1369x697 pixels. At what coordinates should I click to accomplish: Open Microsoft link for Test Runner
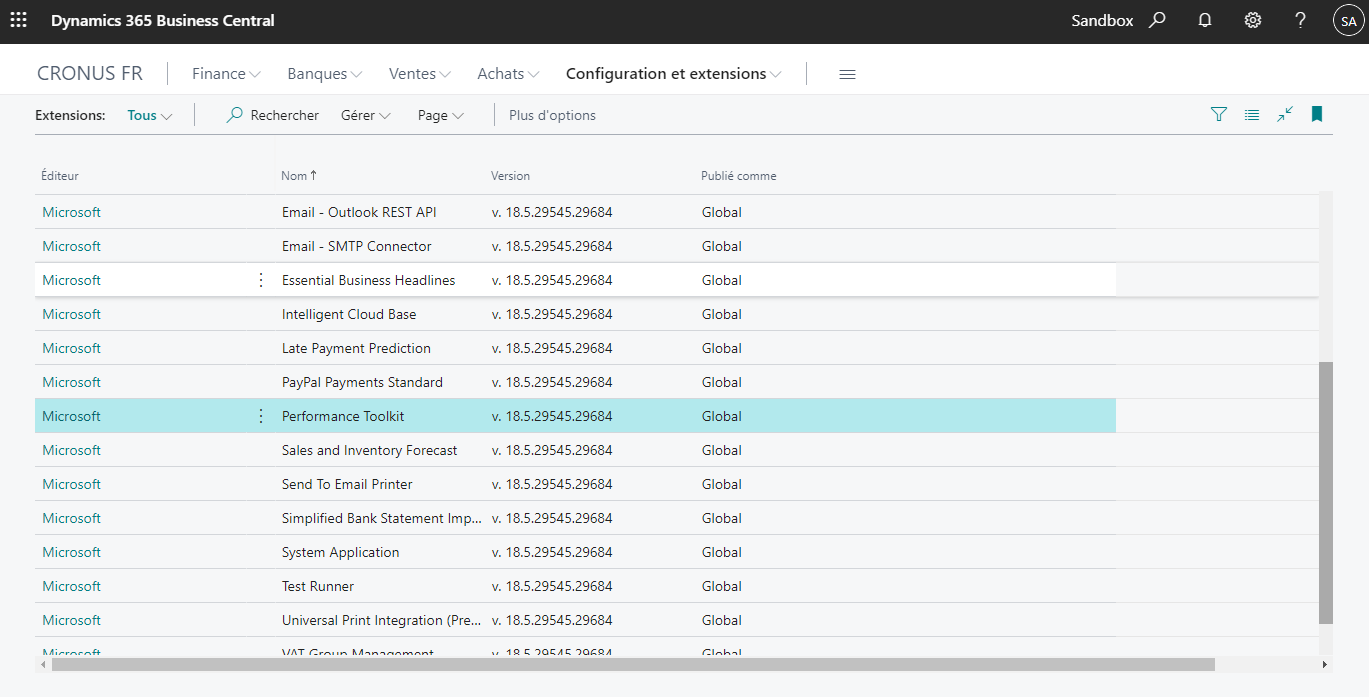[x=72, y=586]
